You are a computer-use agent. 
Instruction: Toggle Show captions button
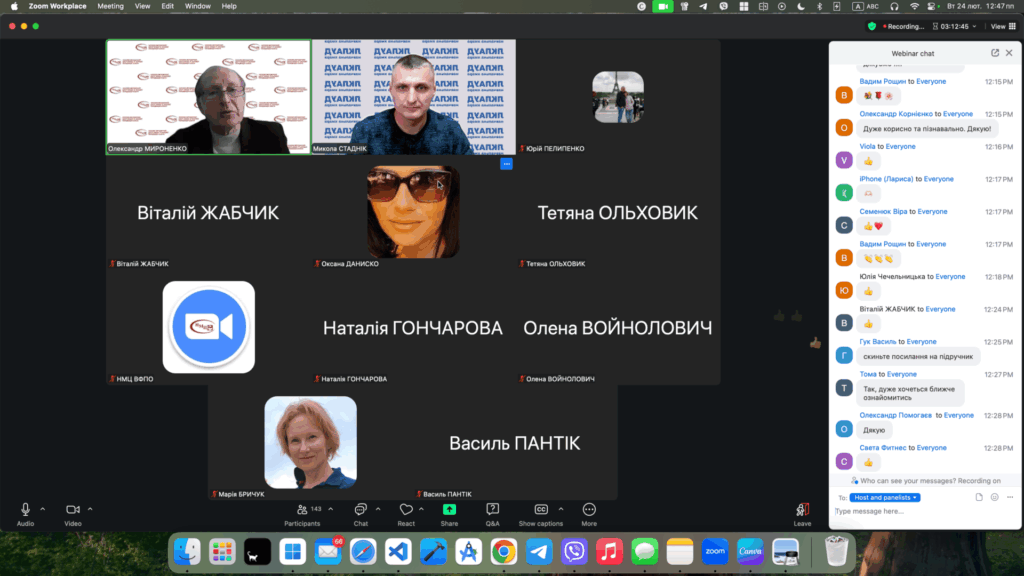tap(541, 510)
